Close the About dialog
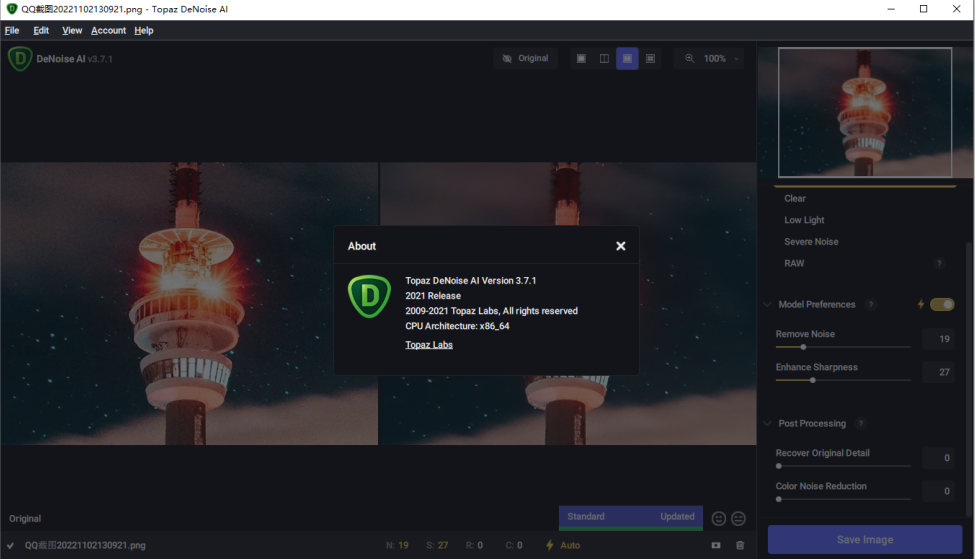This screenshot has height=559, width=975. tap(620, 246)
